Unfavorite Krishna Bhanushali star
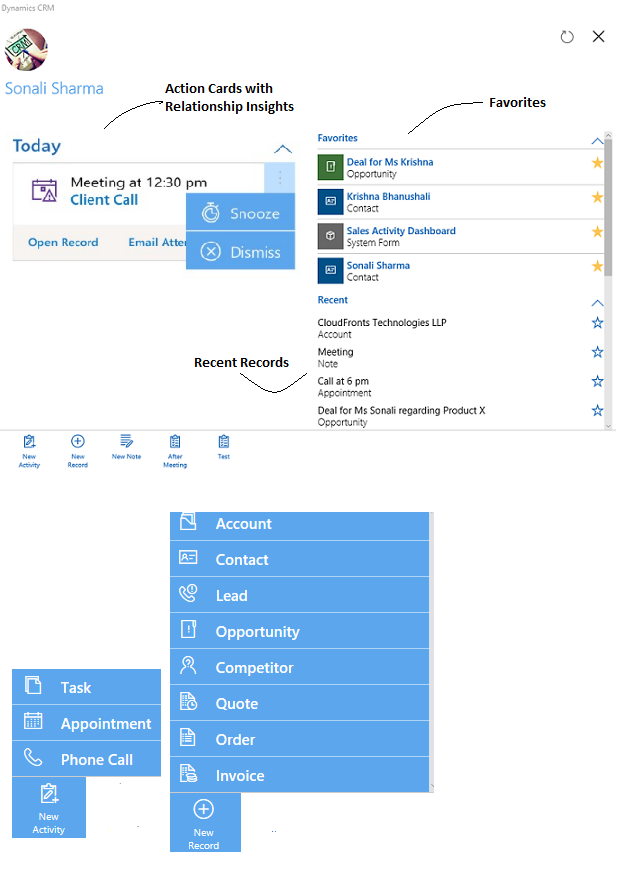This screenshot has width=643, height=879. pos(597,197)
